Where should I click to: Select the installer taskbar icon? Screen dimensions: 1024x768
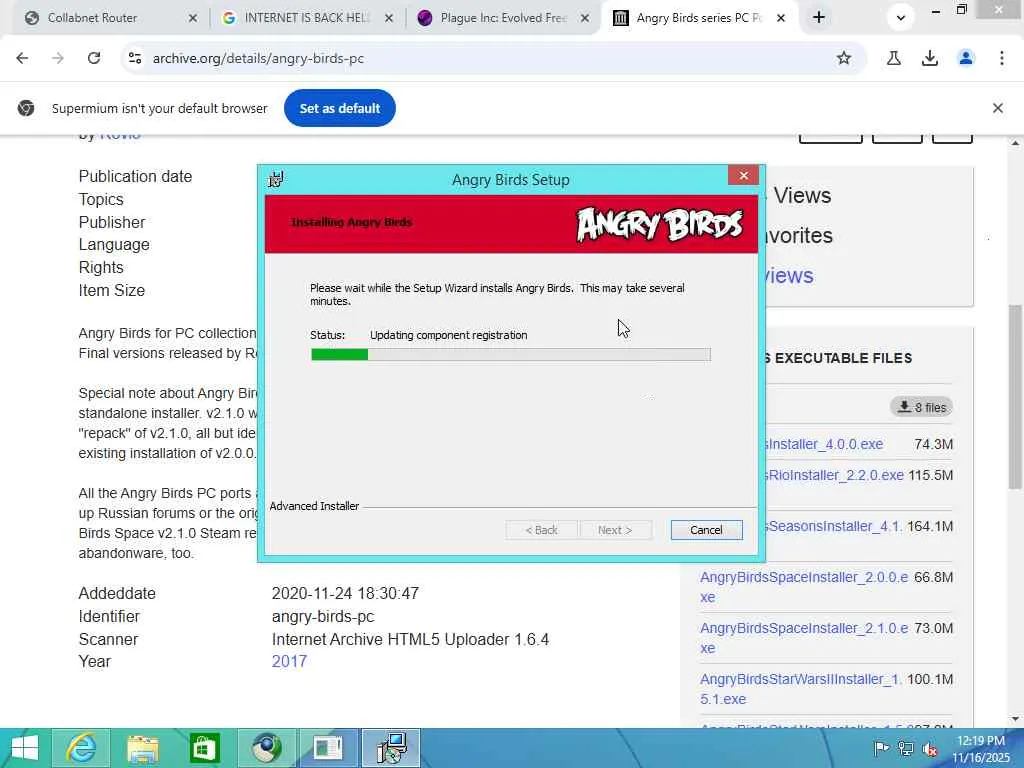click(x=391, y=748)
